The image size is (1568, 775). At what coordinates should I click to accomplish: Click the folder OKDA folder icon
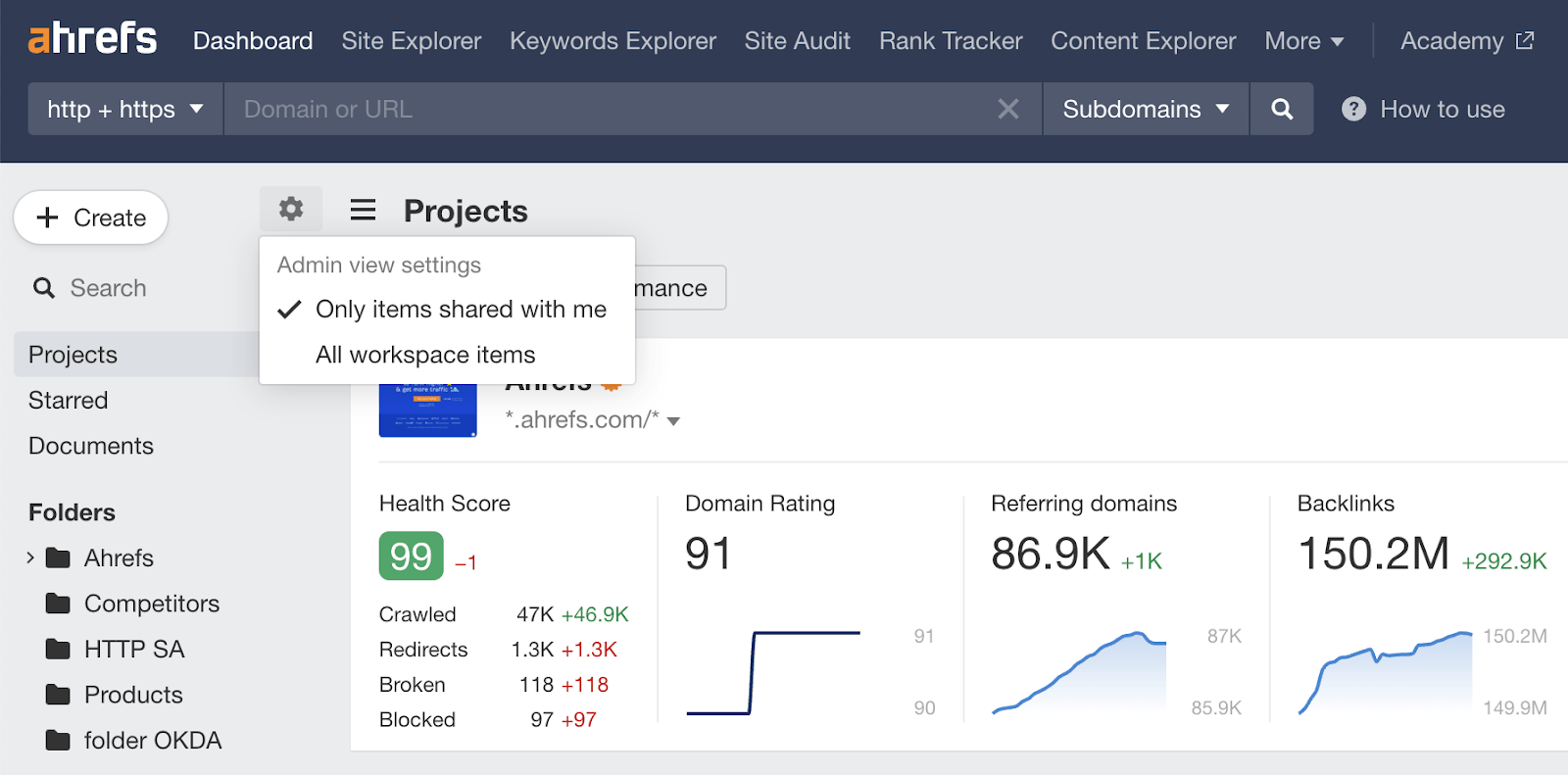coord(59,740)
